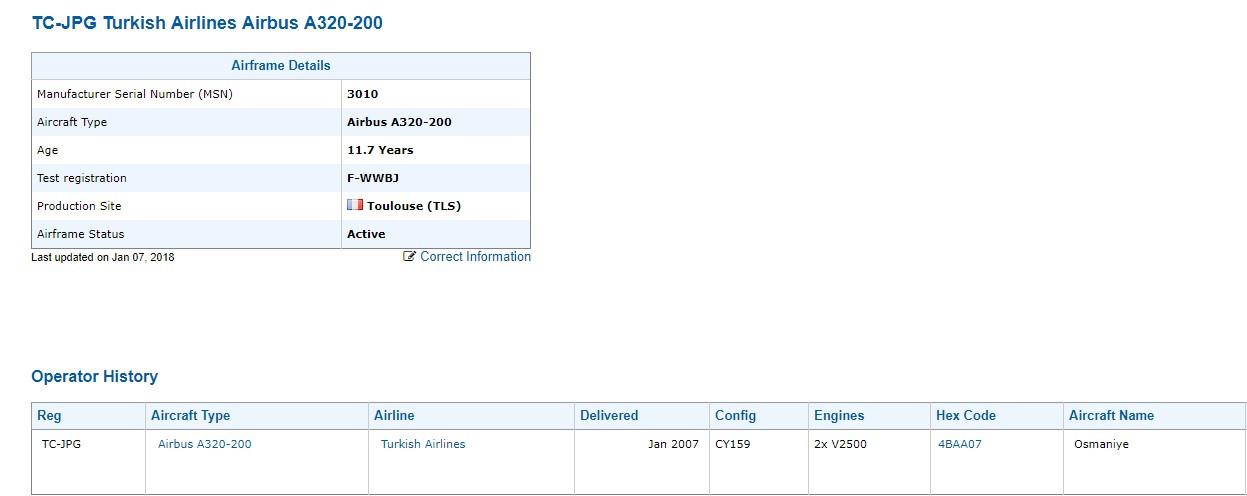Viewport: 1247px width, 496px height.
Task: Click the Airline column header
Action: point(471,416)
